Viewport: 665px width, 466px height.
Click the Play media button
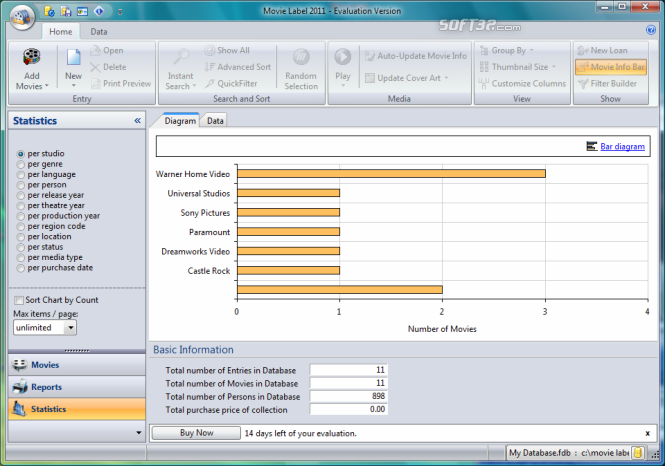pos(343,66)
